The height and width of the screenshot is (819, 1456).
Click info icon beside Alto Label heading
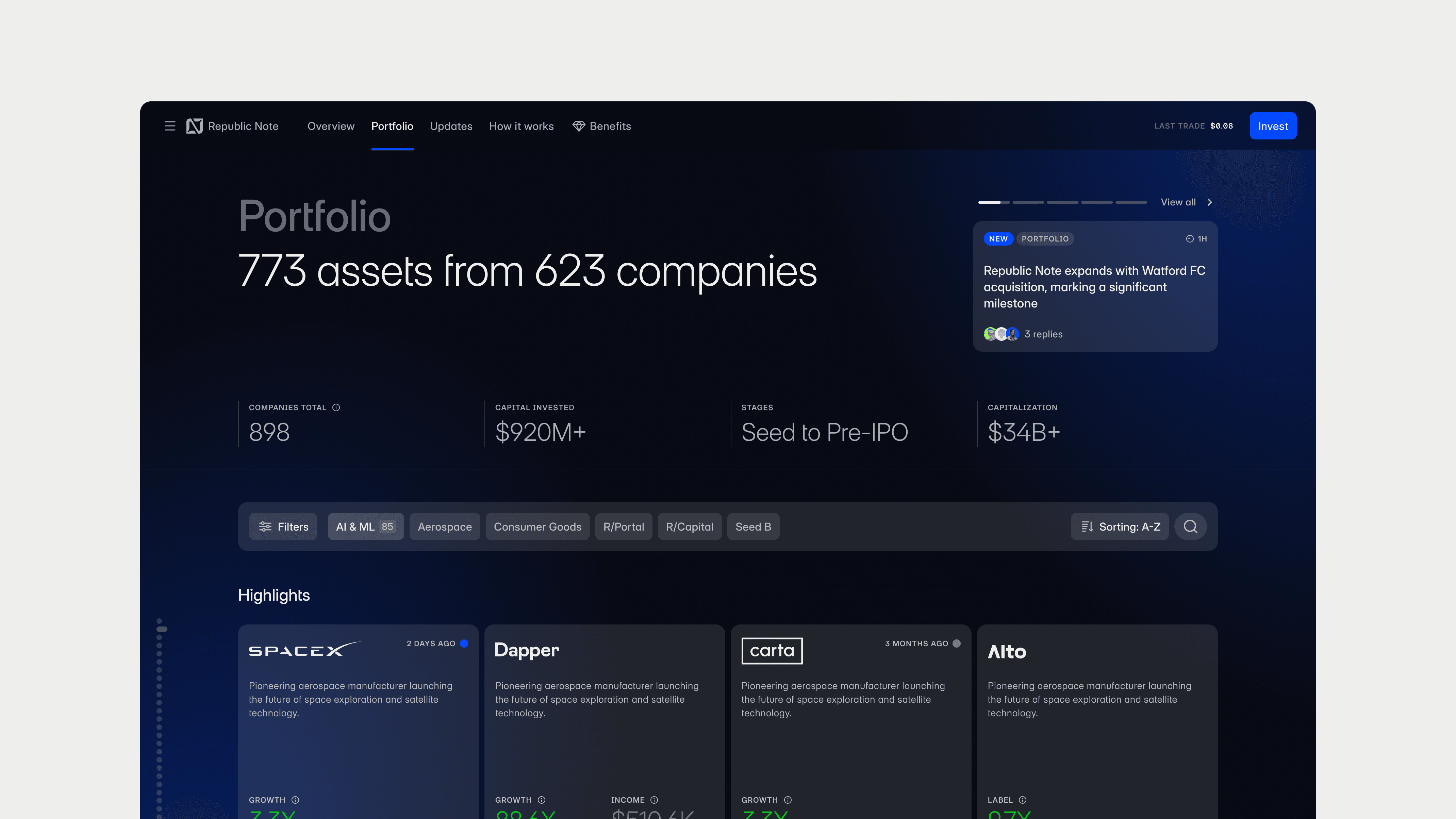1023,800
